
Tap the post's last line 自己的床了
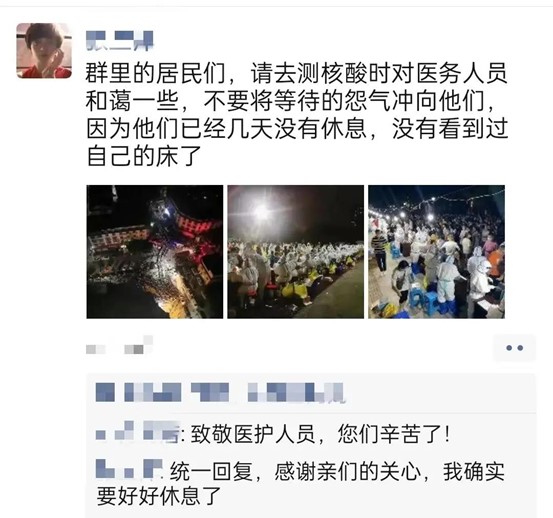tap(144, 156)
